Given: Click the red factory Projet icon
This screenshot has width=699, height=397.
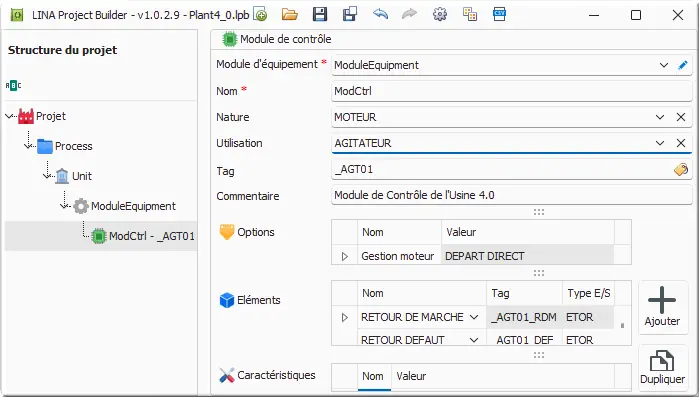Looking at the screenshot, I should pyautogui.click(x=26, y=116).
